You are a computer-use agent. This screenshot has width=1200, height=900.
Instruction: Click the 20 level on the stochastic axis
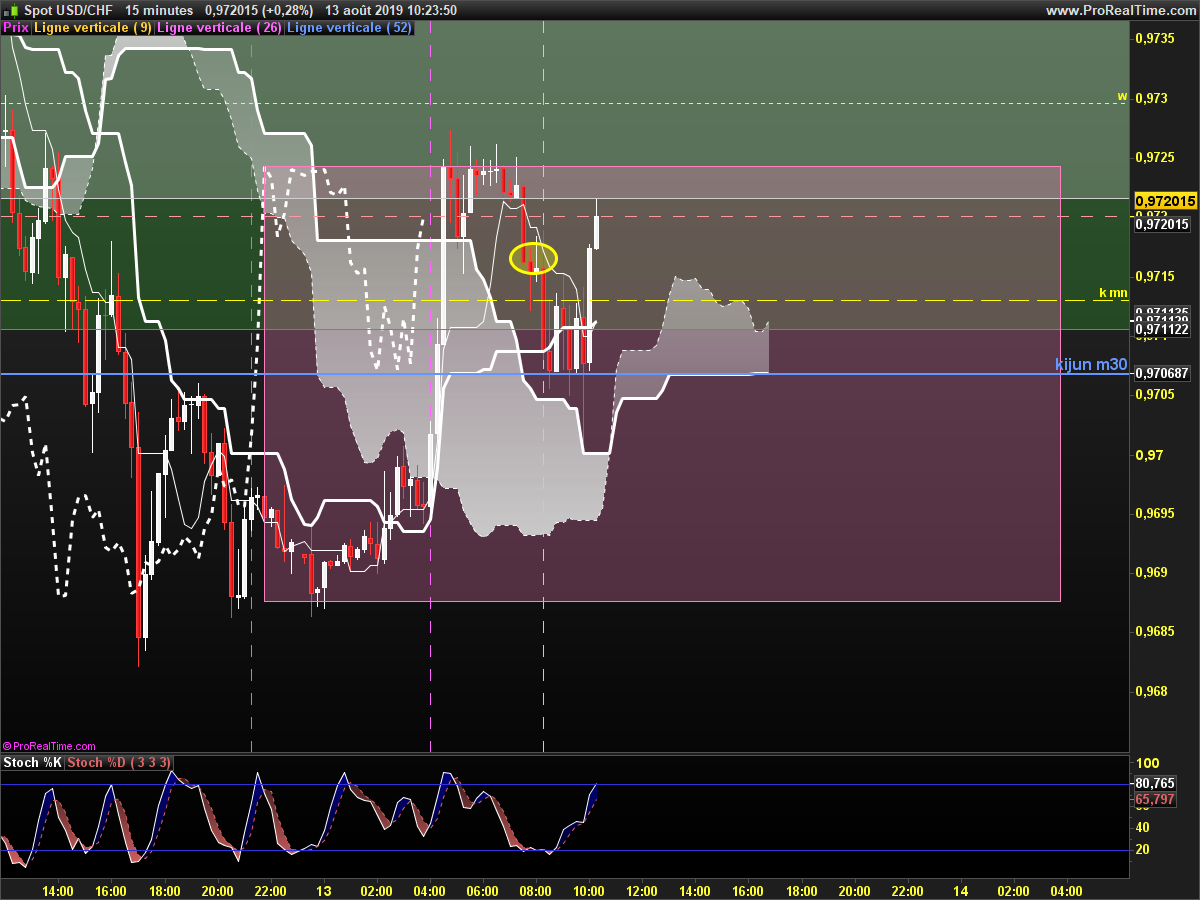(1143, 850)
